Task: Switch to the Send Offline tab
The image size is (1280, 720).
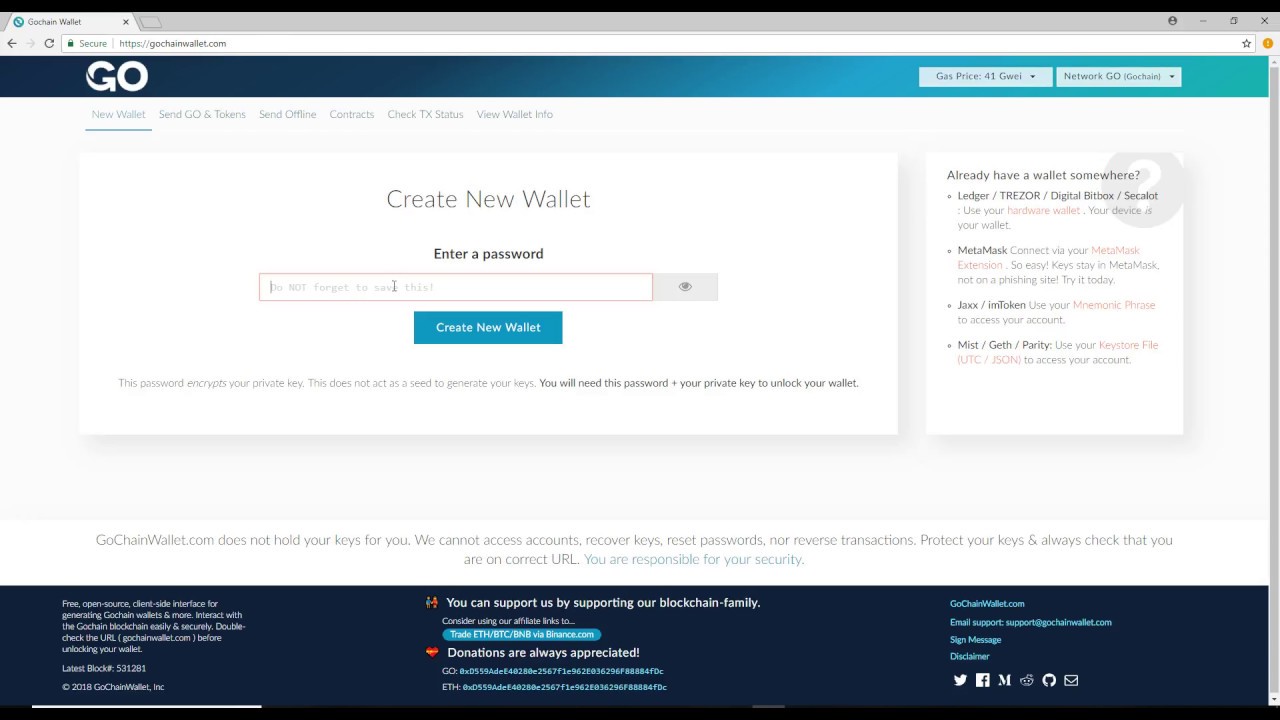Action: click(287, 114)
